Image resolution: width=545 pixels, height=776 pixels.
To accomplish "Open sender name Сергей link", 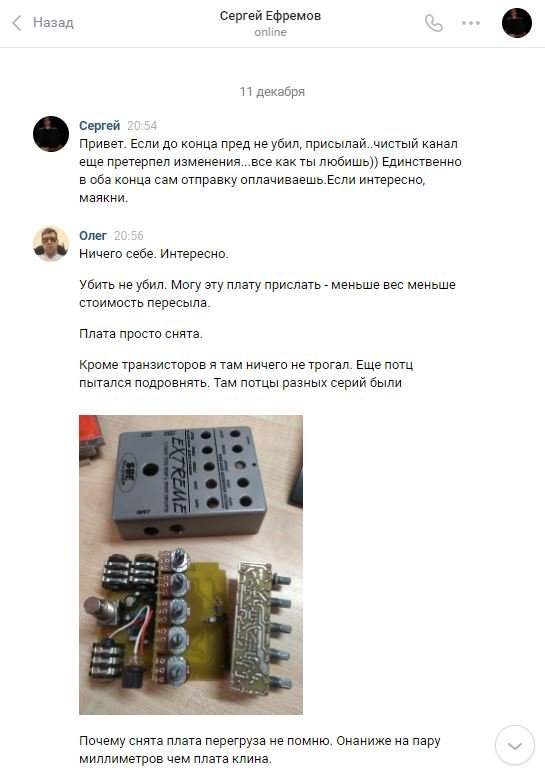I will coord(99,126).
